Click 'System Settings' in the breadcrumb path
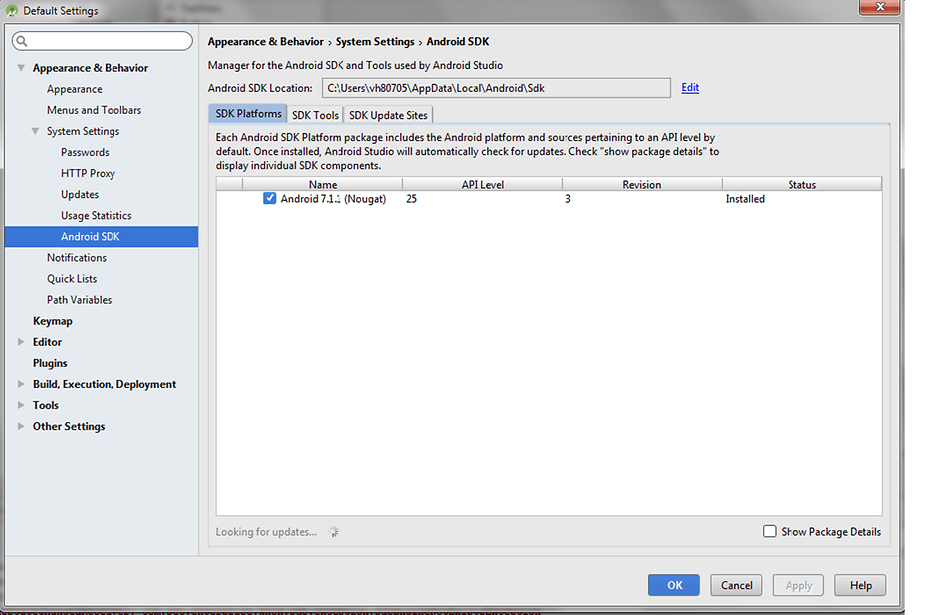The width and height of the screenshot is (928, 615). point(375,41)
